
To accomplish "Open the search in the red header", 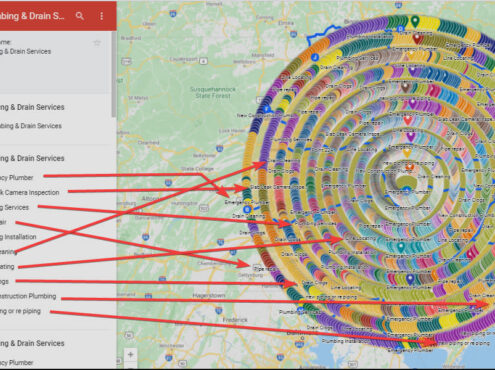I will pos(79,16).
